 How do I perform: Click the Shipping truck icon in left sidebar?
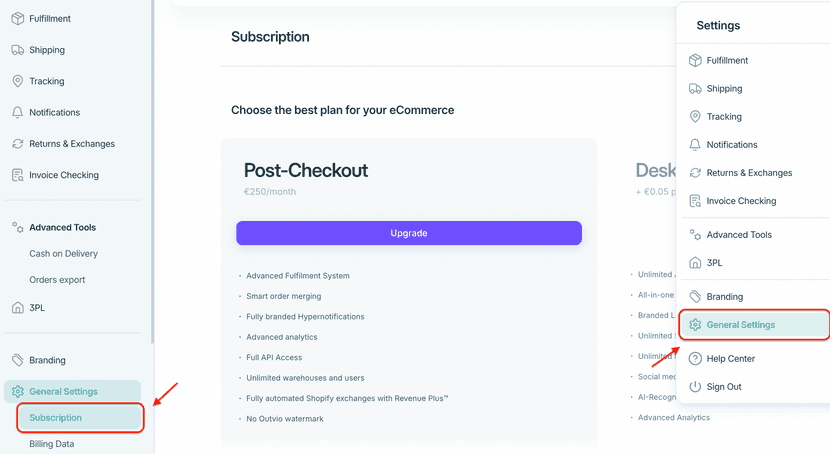[17, 50]
